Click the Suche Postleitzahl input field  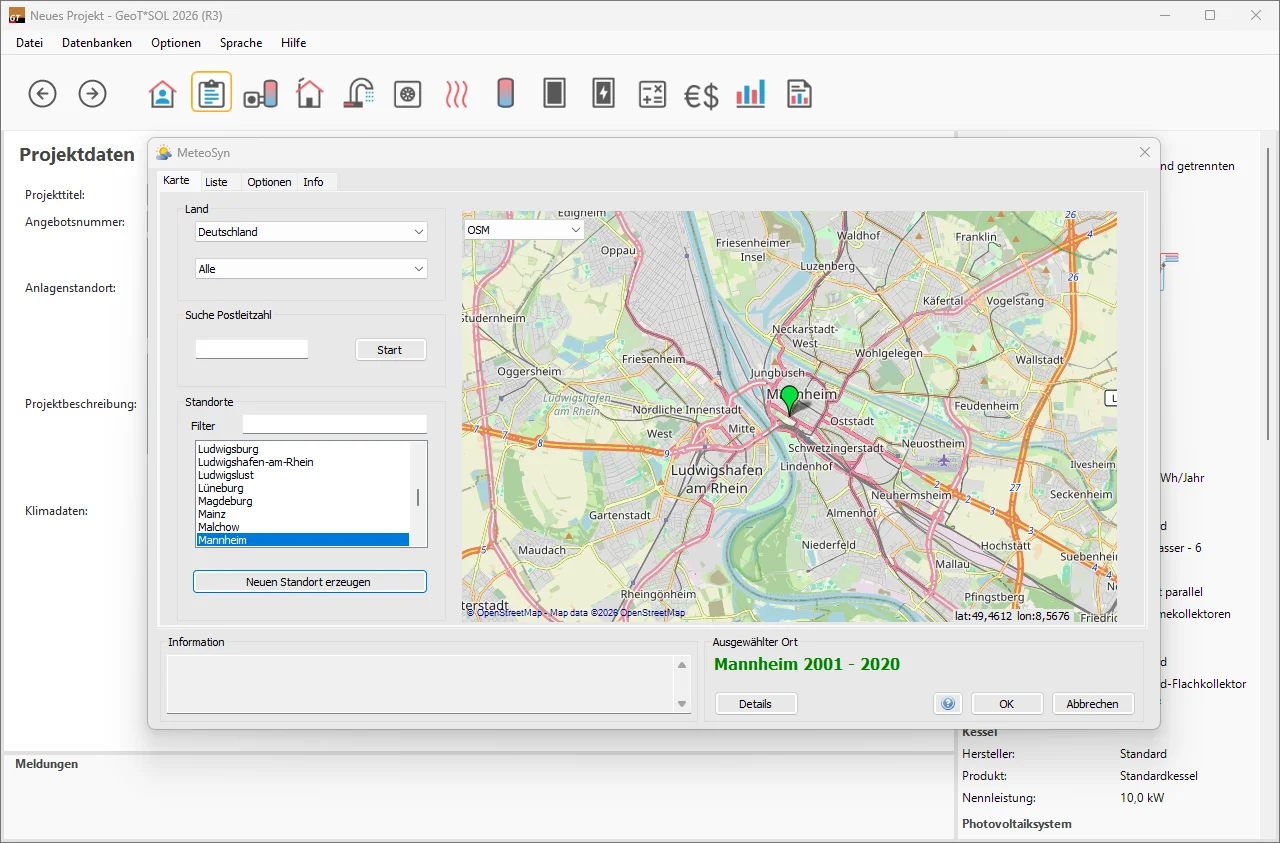tap(252, 349)
